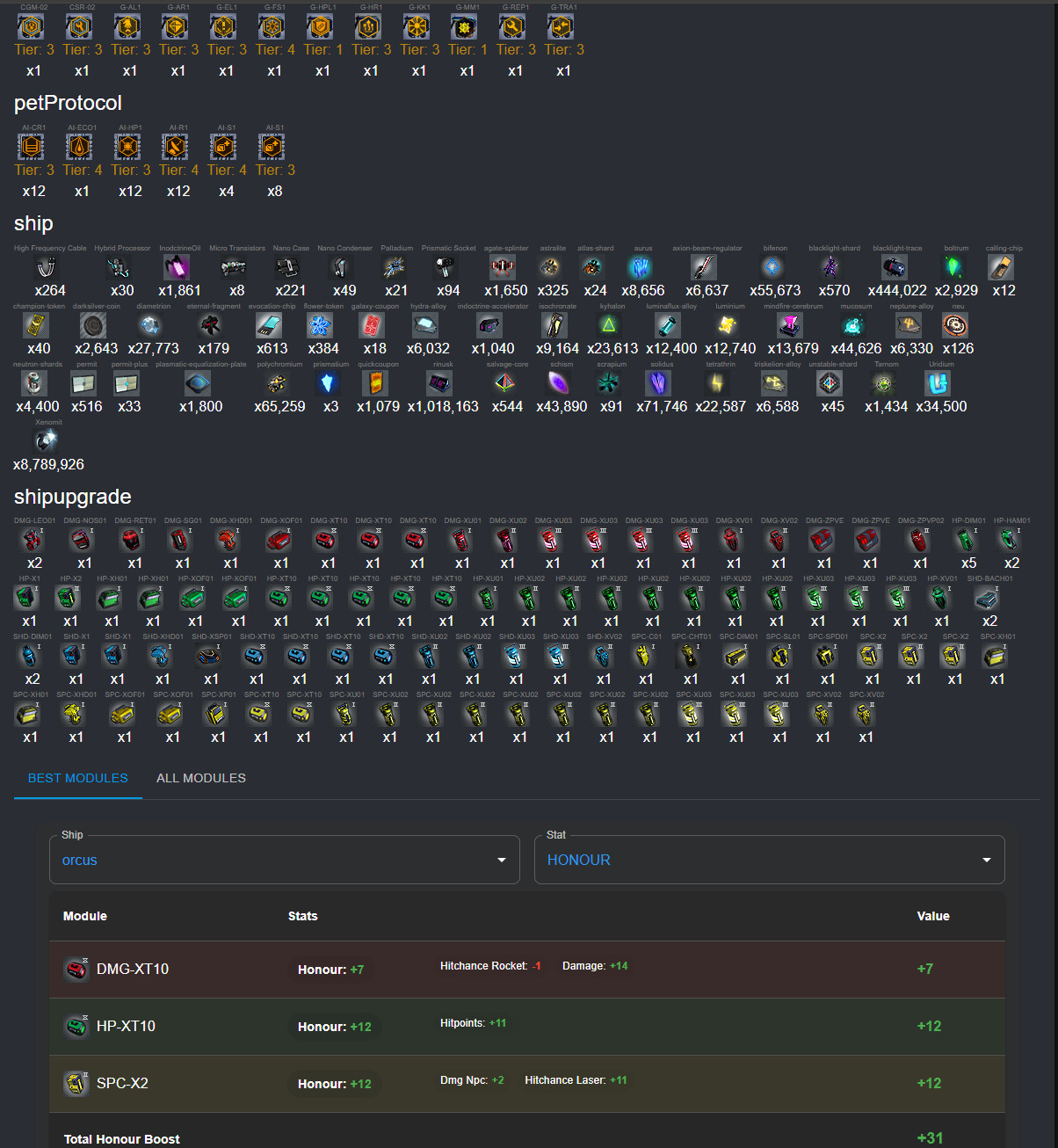Select the G-KK1 generator icon
The width and height of the screenshot is (1058, 1148).
[x=418, y=27]
